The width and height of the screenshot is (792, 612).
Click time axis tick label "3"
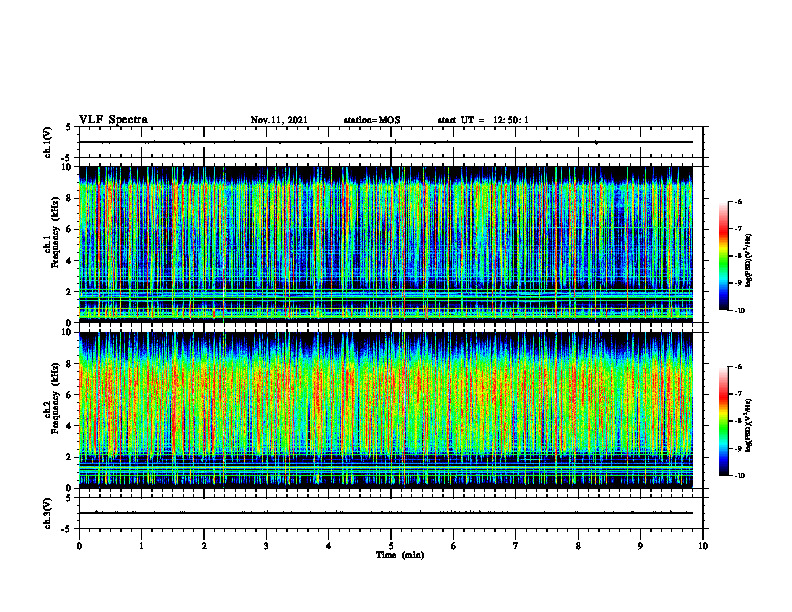pyautogui.click(x=266, y=546)
